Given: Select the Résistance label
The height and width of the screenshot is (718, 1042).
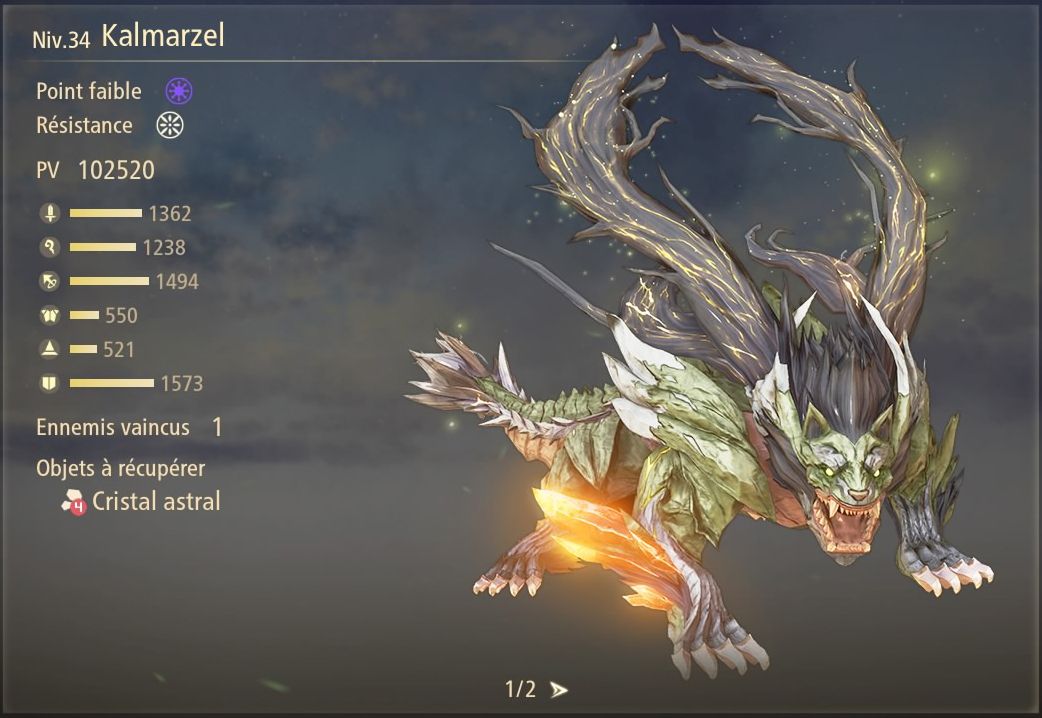Looking at the screenshot, I should [84, 125].
